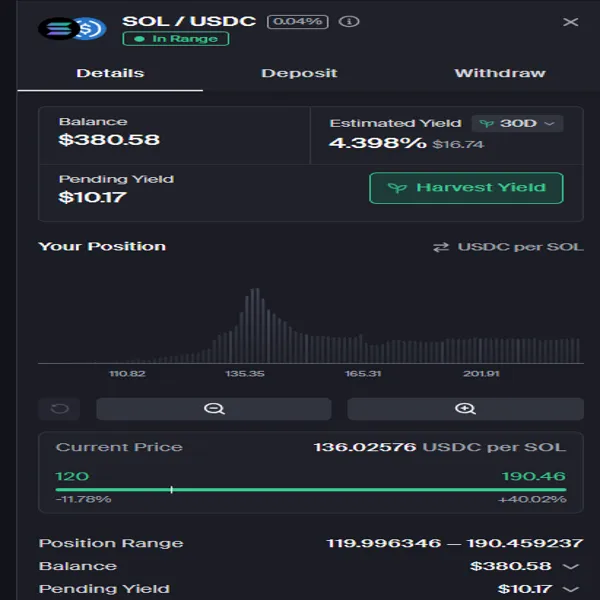Click the -11.78% lower range percentage
This screenshot has width=600, height=600.
click(83, 499)
